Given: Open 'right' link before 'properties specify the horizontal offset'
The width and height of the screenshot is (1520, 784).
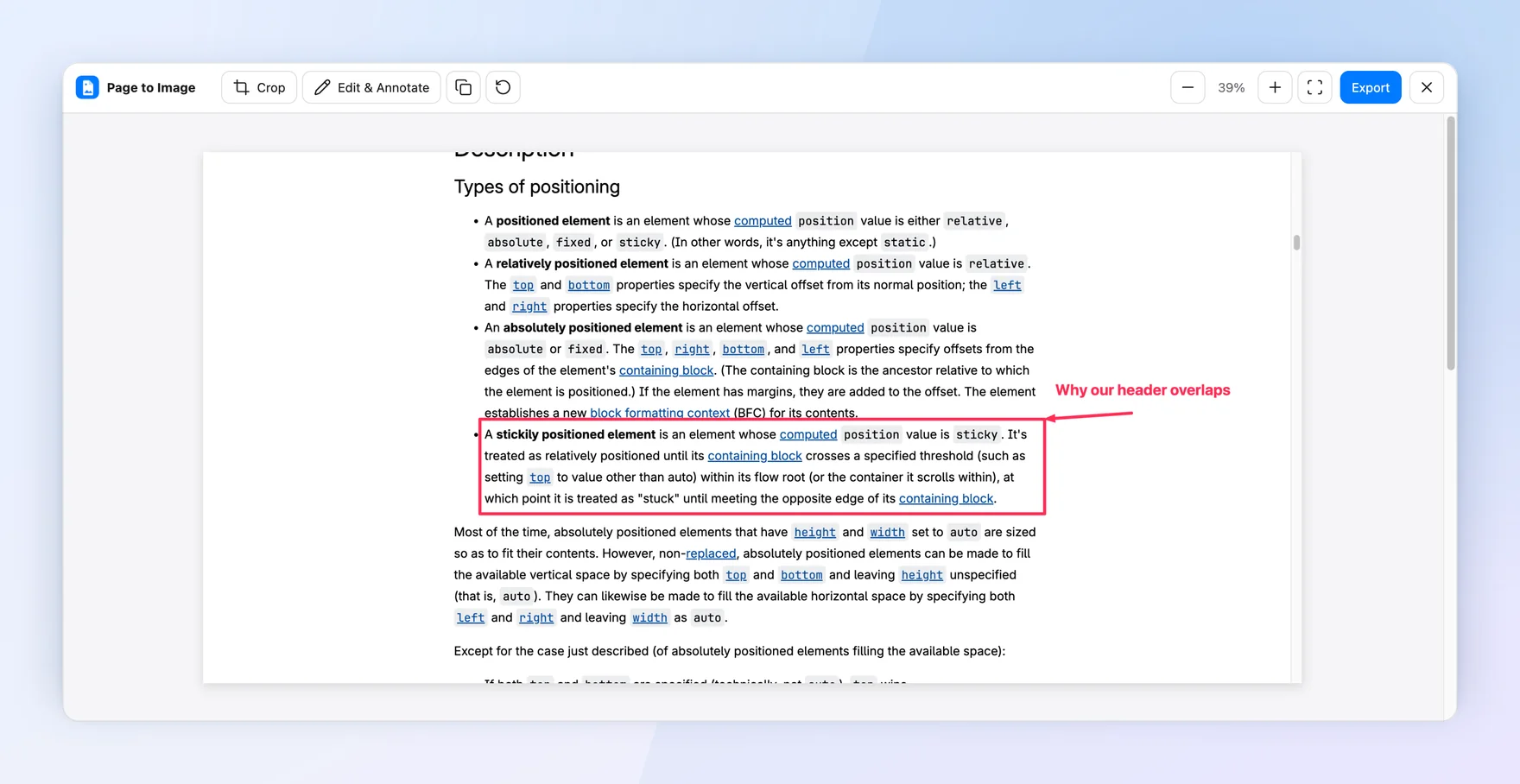Looking at the screenshot, I should click(529, 307).
